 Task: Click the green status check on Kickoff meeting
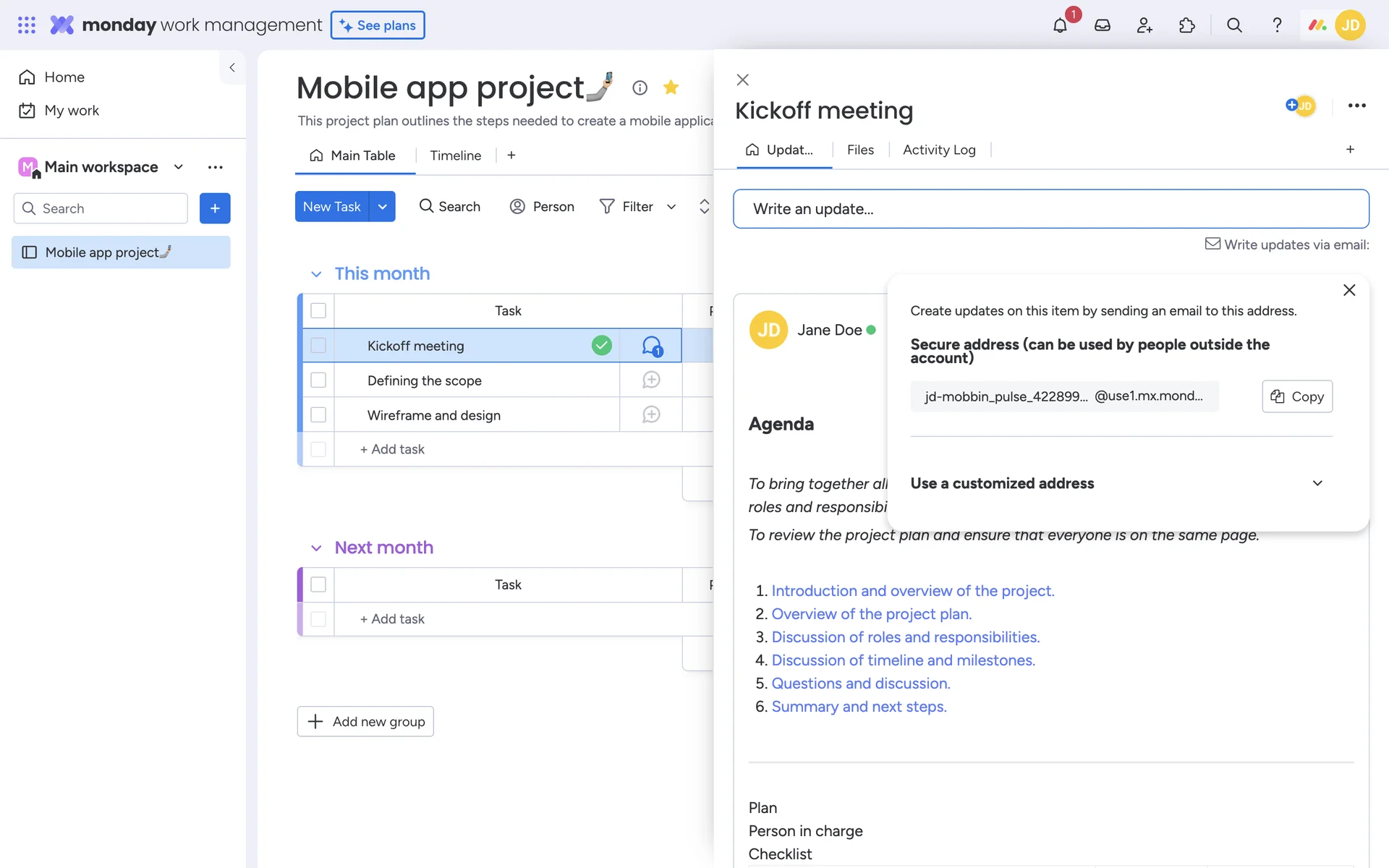tap(601, 346)
